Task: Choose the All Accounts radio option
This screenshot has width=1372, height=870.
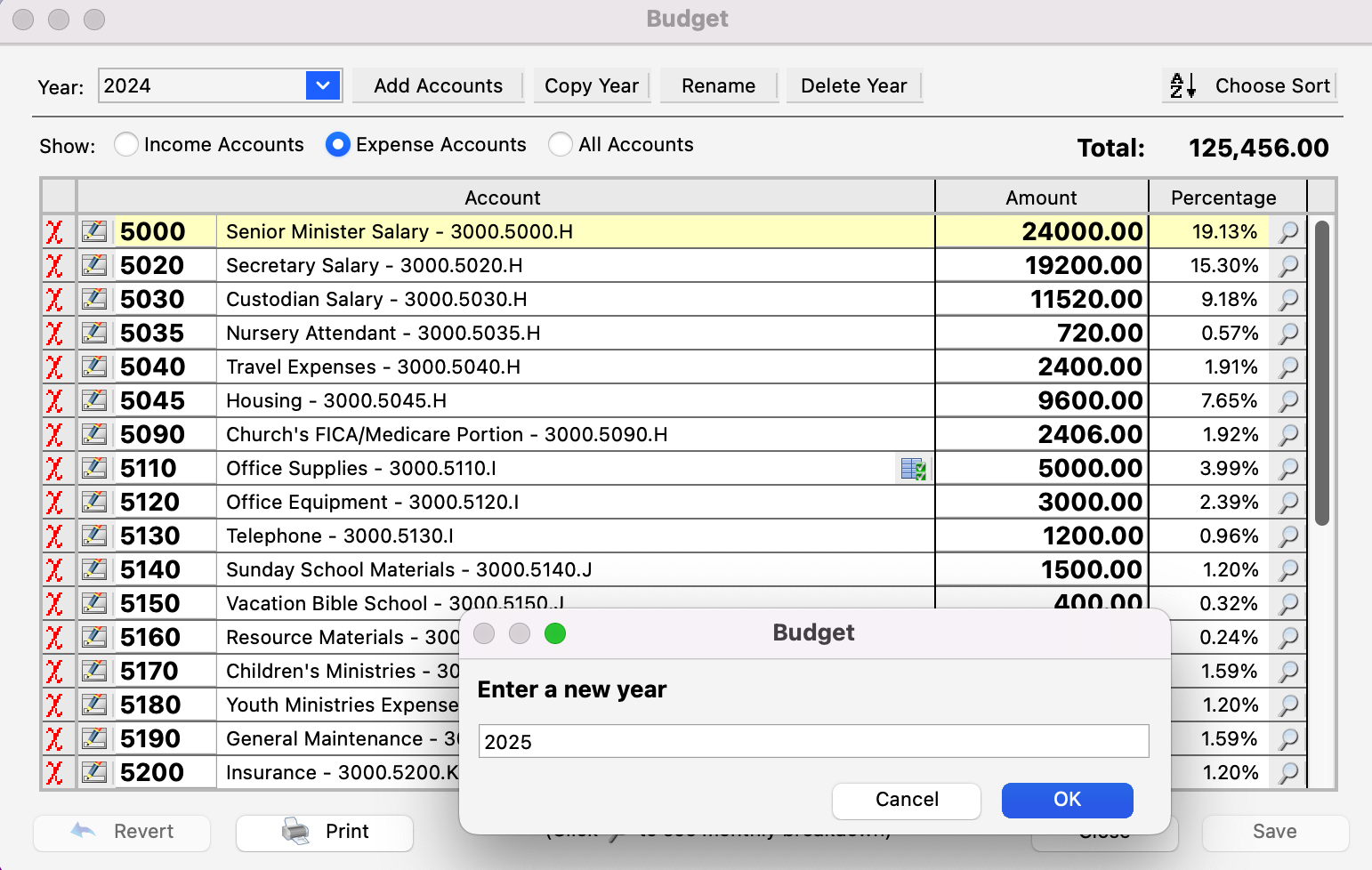Action: pyautogui.click(x=561, y=145)
